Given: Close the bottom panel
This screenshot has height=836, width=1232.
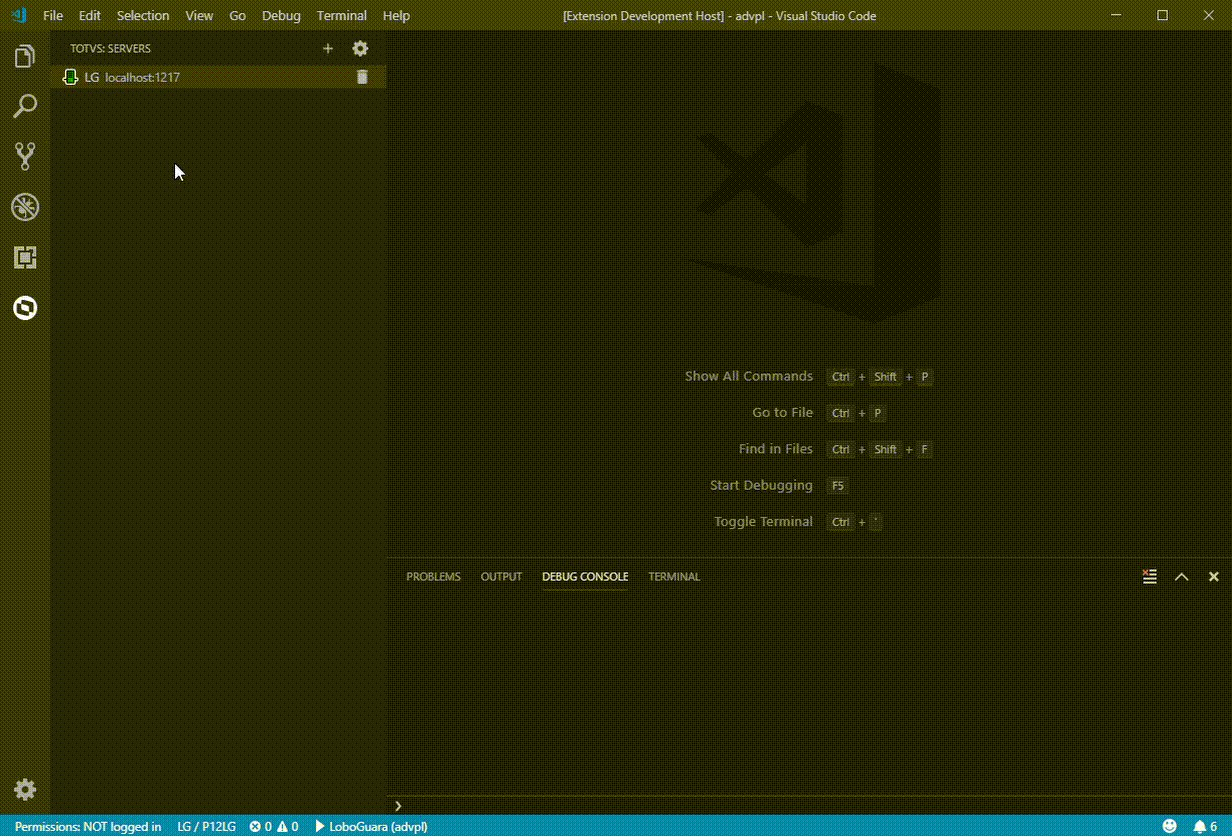Looking at the screenshot, I should (x=1213, y=576).
